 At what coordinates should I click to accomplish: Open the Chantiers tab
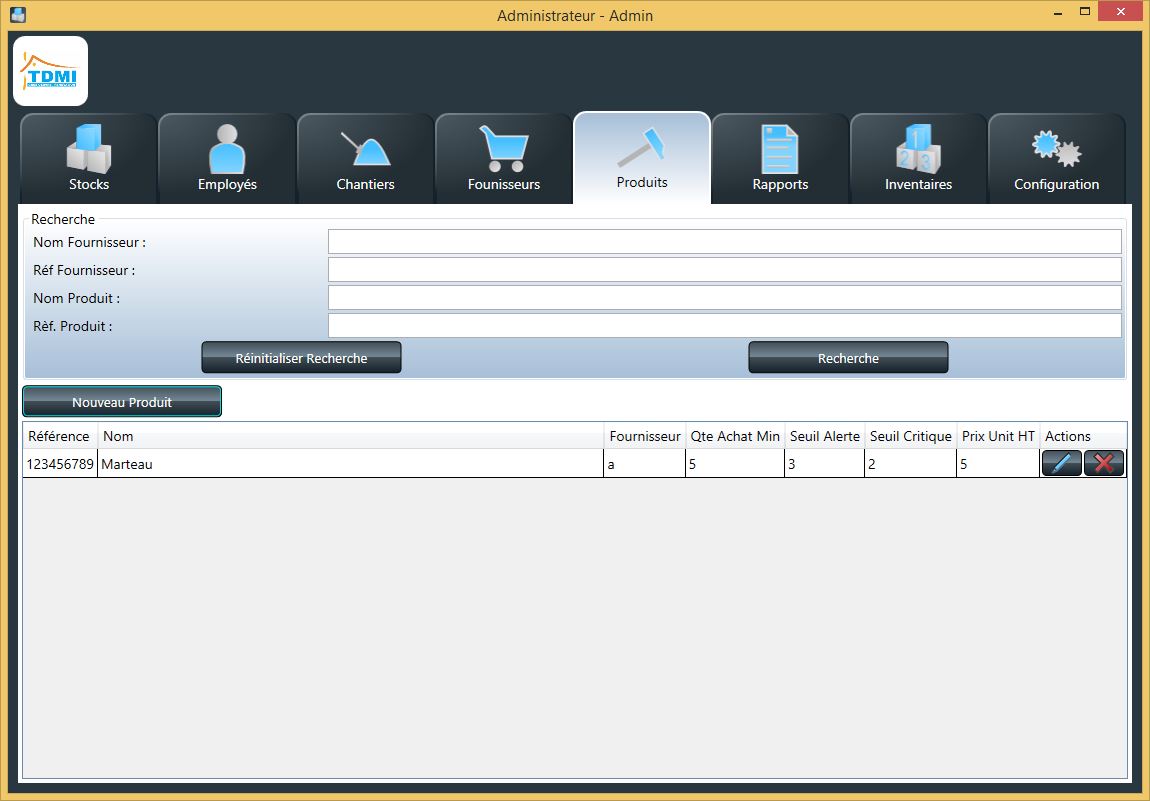point(365,159)
